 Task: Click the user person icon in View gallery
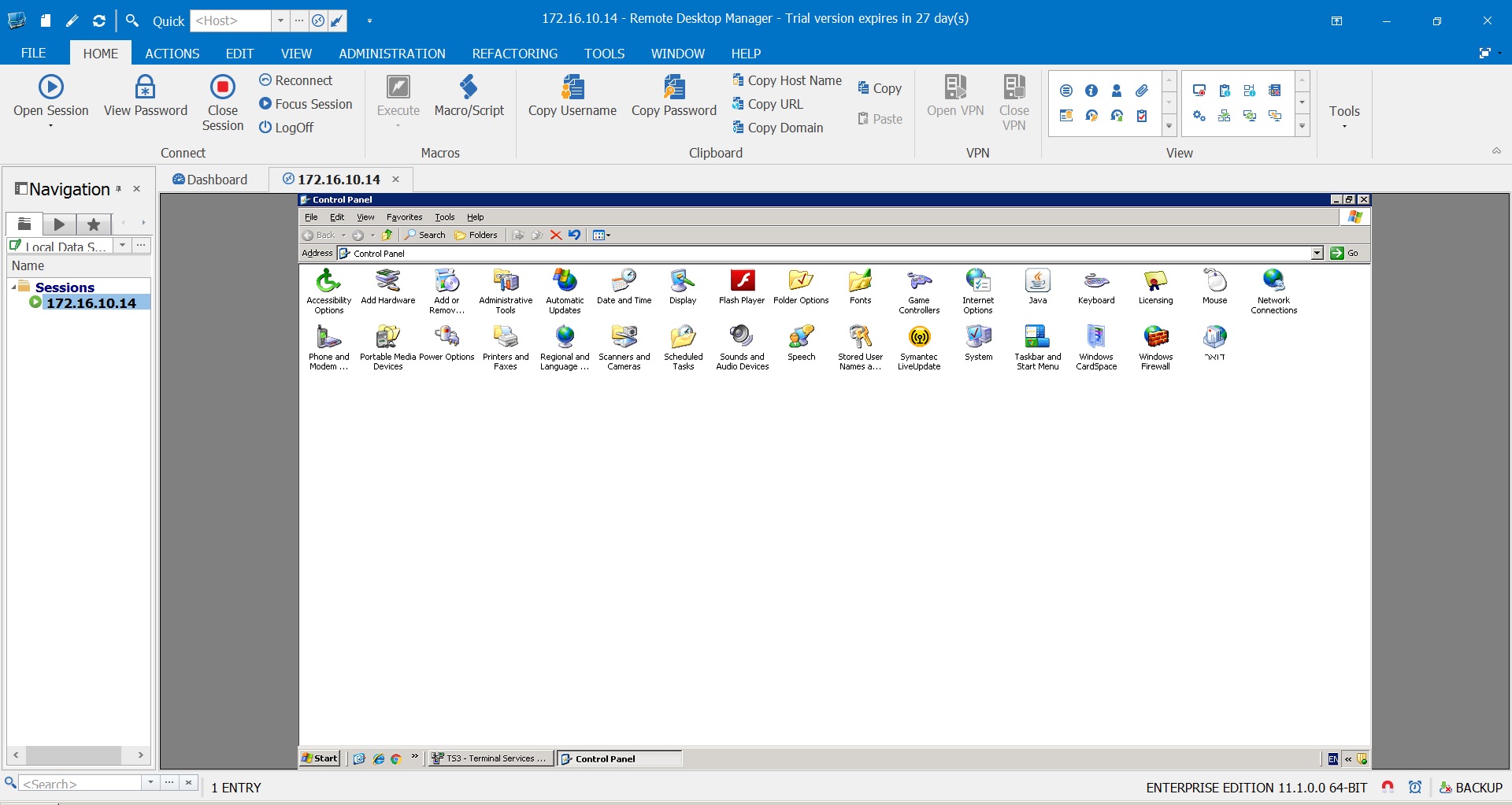coord(1117,91)
